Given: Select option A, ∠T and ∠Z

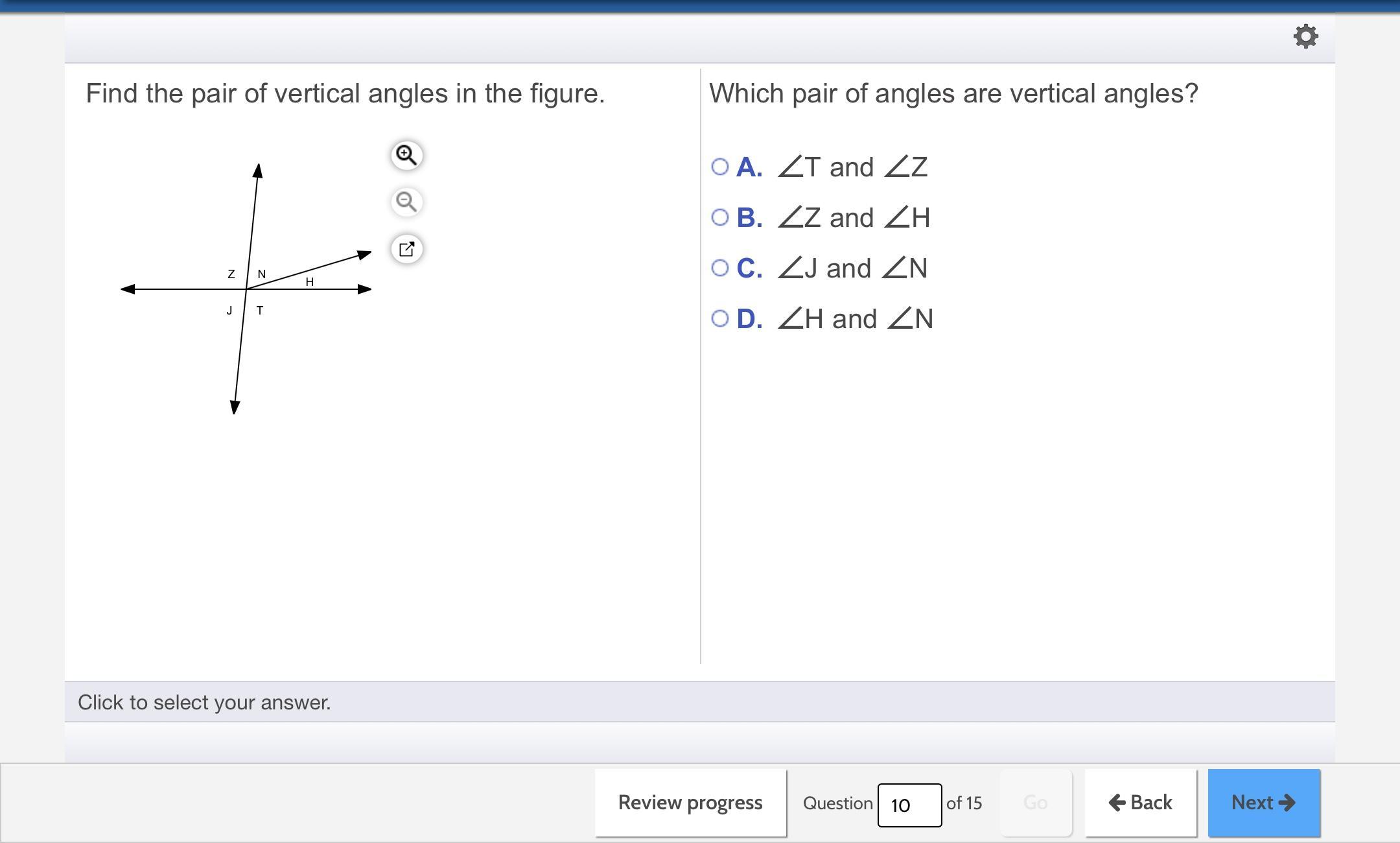Looking at the screenshot, I should point(720,167).
